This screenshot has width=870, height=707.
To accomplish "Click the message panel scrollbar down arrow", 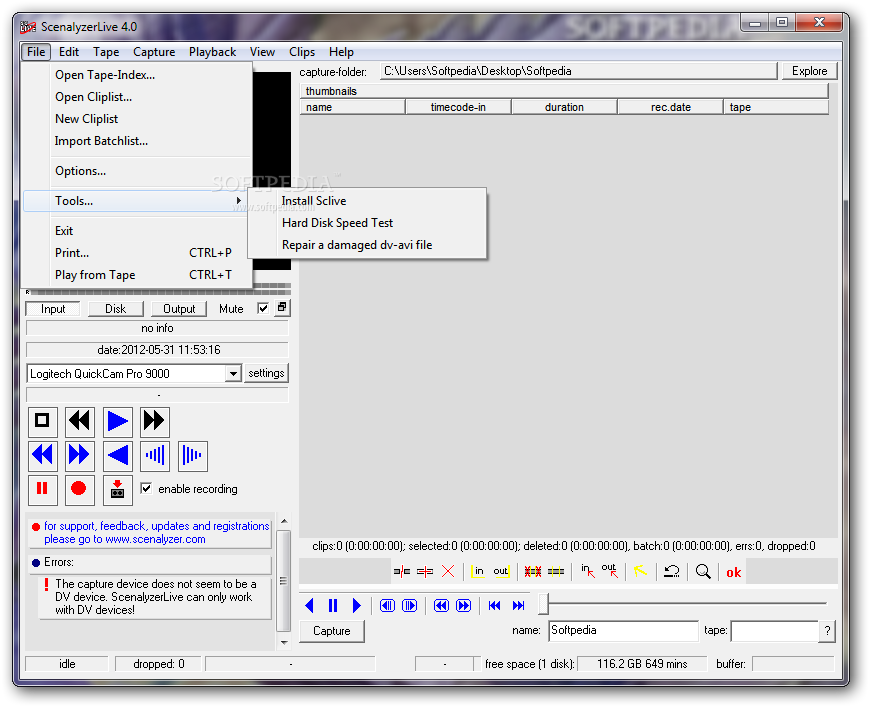I will 284,643.
